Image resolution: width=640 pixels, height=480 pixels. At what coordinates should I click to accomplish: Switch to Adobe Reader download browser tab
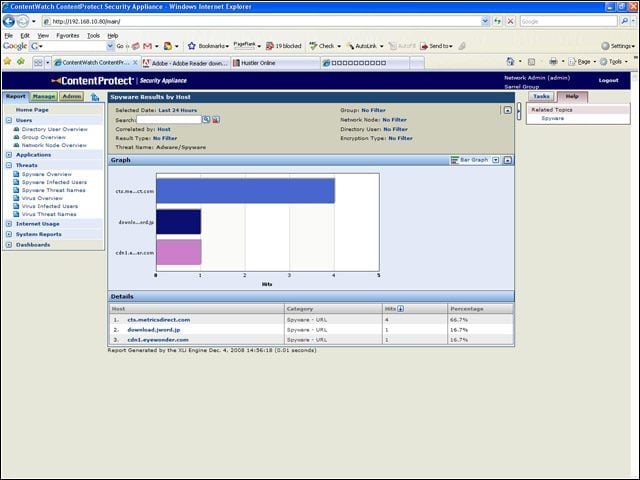(186, 63)
